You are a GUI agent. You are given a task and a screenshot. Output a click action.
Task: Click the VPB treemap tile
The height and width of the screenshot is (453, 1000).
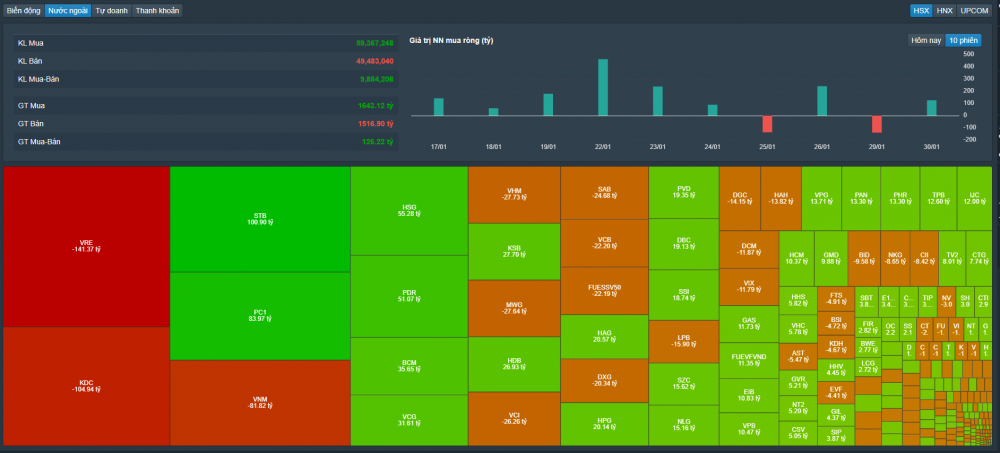pyautogui.click(x=749, y=429)
